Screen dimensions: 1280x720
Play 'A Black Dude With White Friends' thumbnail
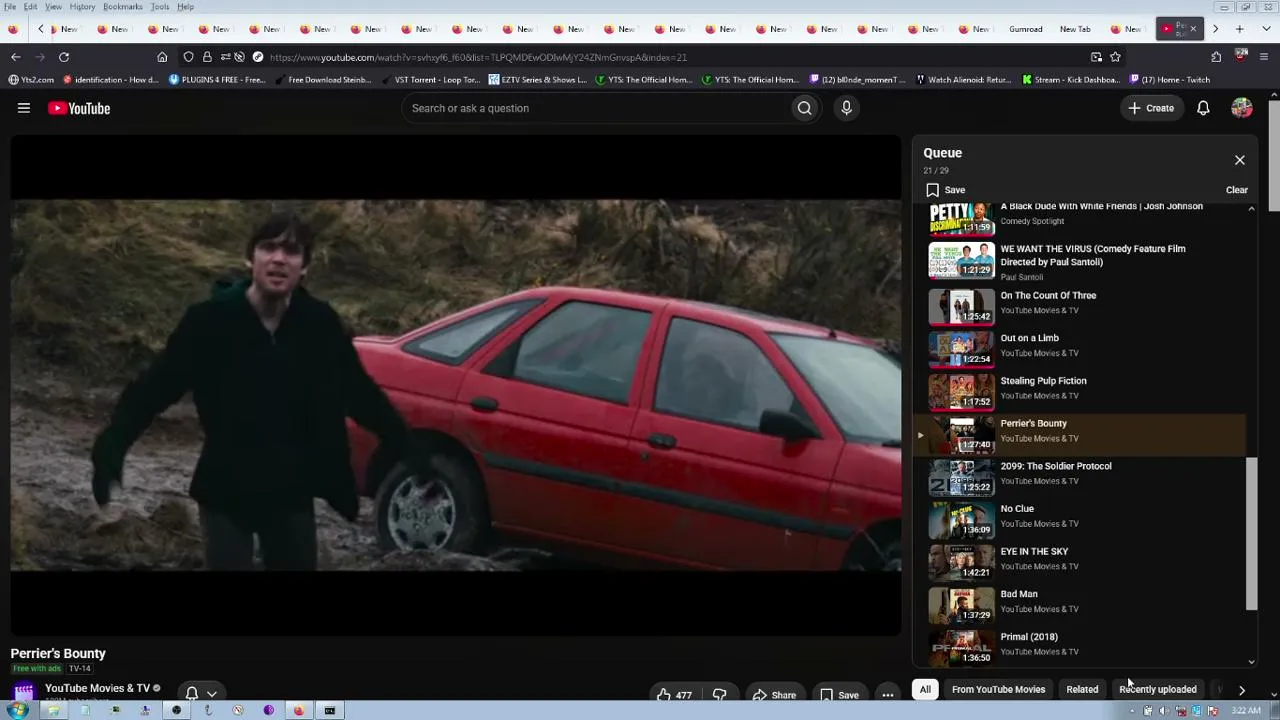click(x=962, y=218)
